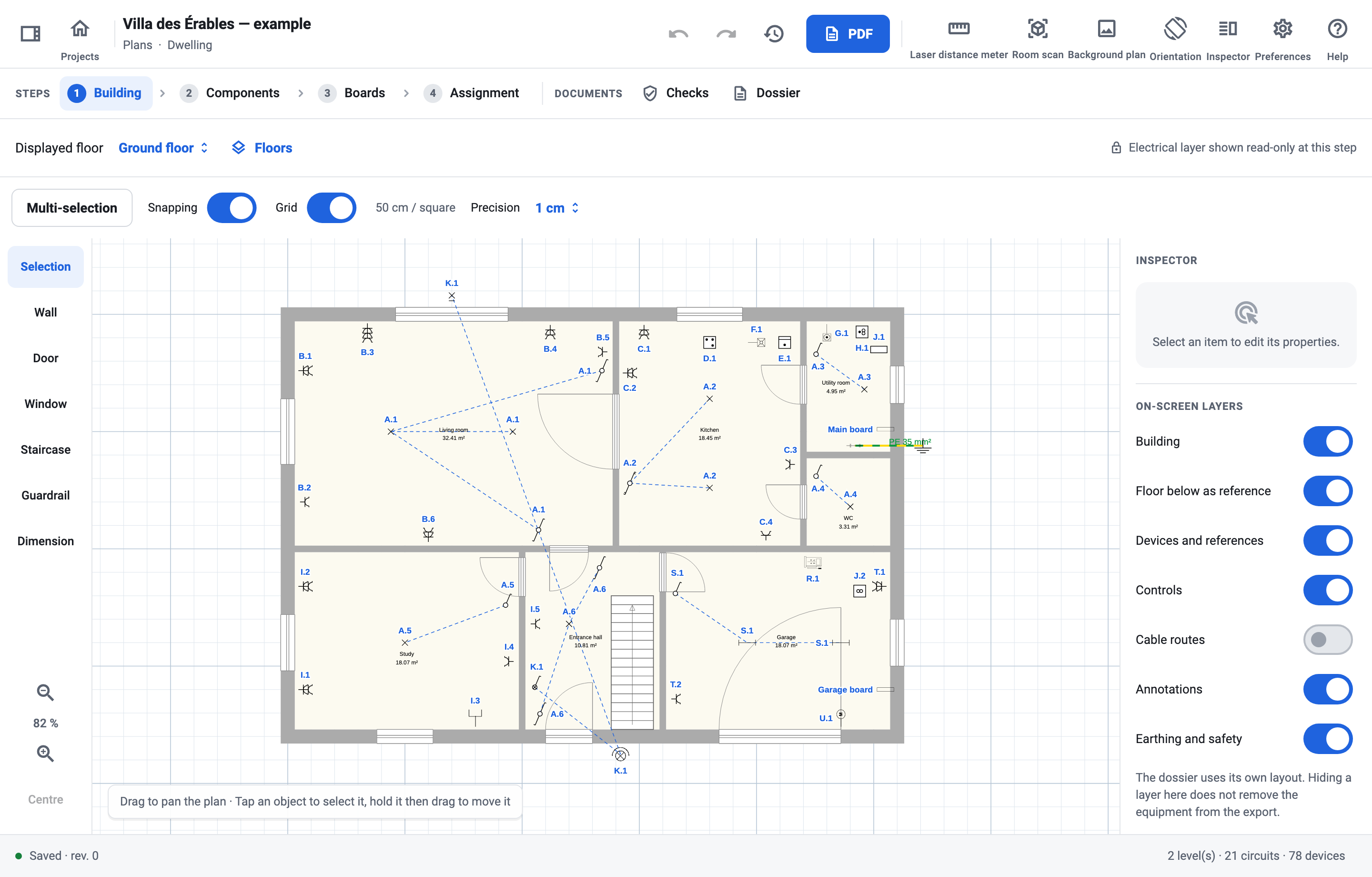Turn off the Controls layer
This screenshot has height=877, width=1372.
click(1328, 590)
